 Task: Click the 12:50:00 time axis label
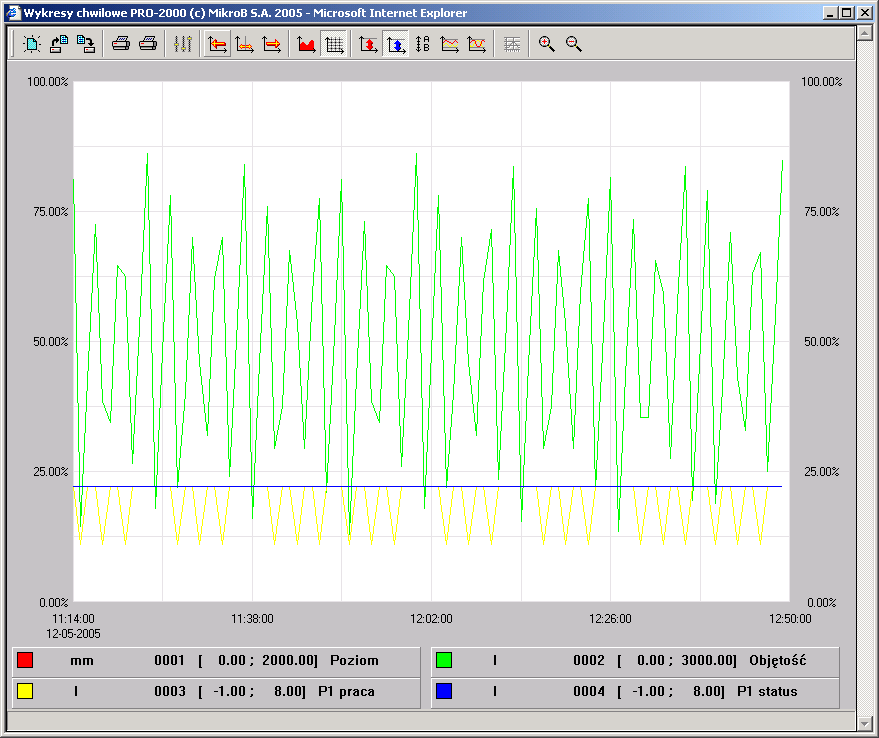pos(790,619)
